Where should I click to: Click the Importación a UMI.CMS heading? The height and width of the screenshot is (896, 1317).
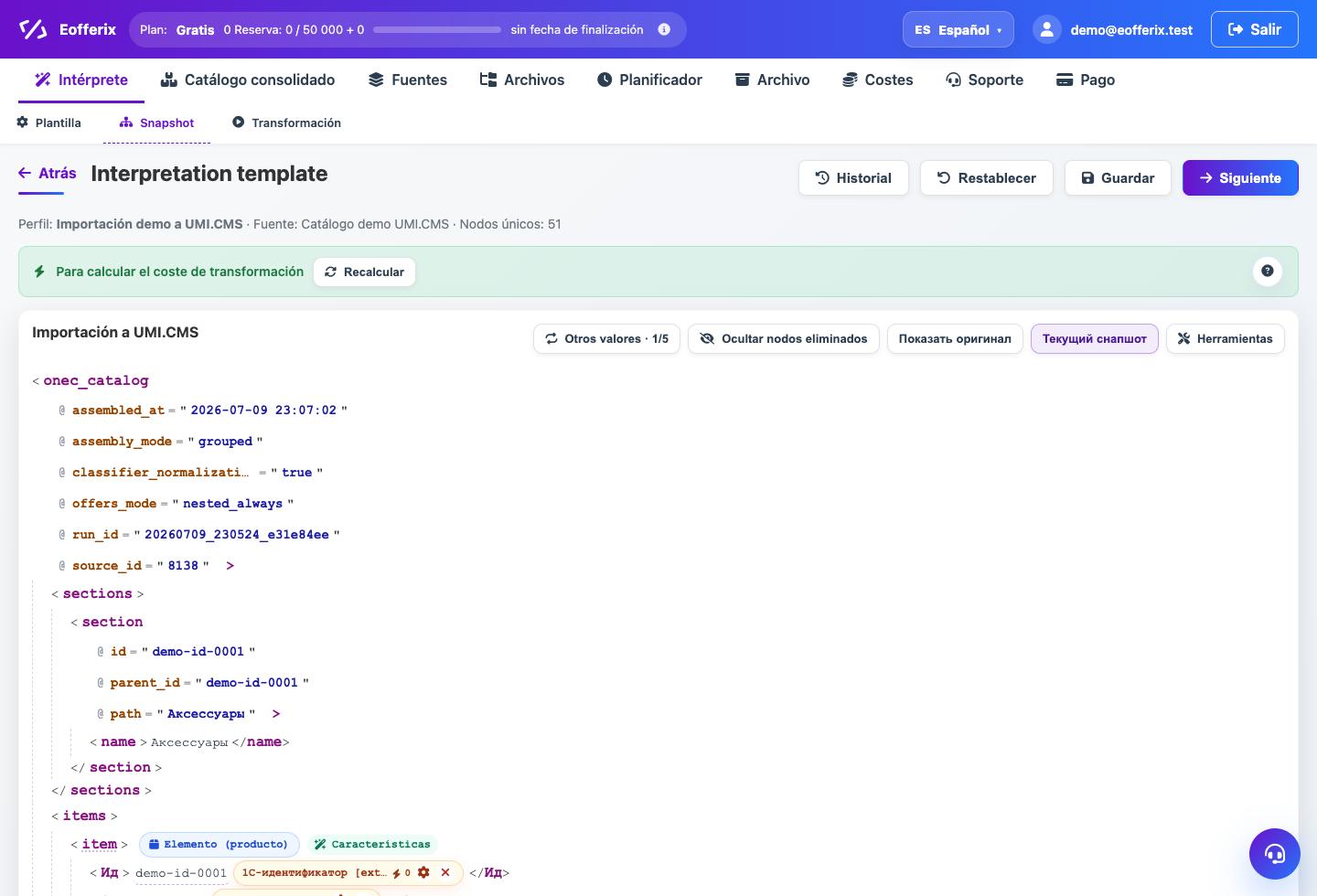(x=115, y=332)
